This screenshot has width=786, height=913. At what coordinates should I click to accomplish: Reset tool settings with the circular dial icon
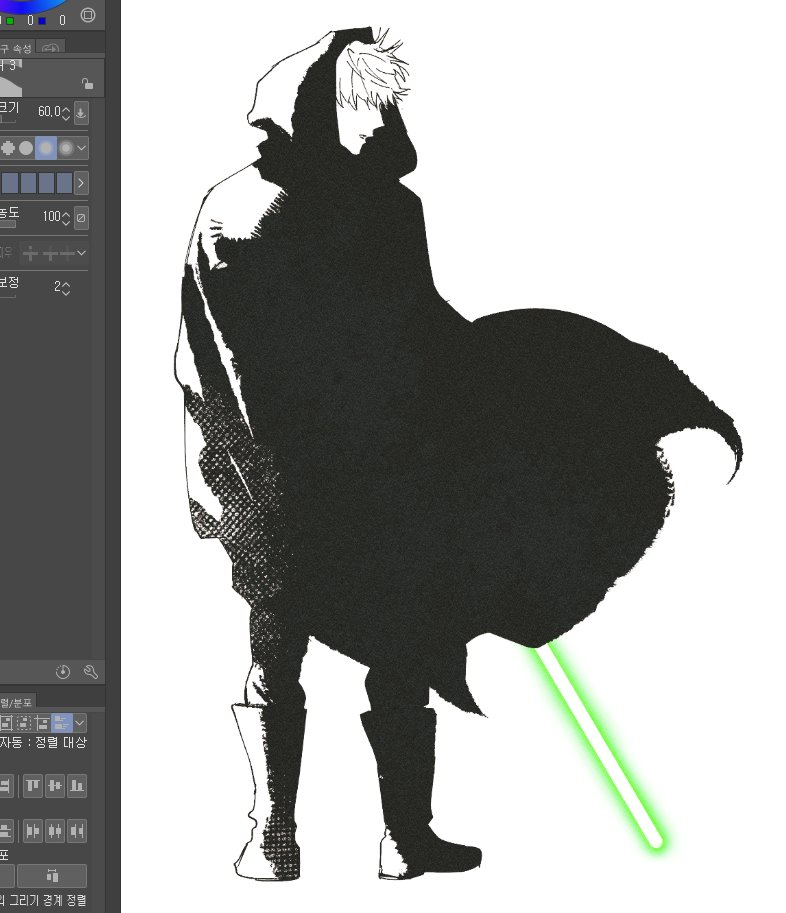tap(63, 672)
